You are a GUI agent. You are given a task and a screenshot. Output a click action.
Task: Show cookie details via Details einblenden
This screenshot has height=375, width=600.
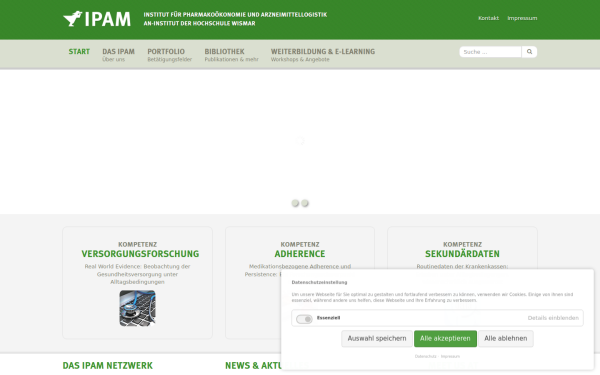553,318
